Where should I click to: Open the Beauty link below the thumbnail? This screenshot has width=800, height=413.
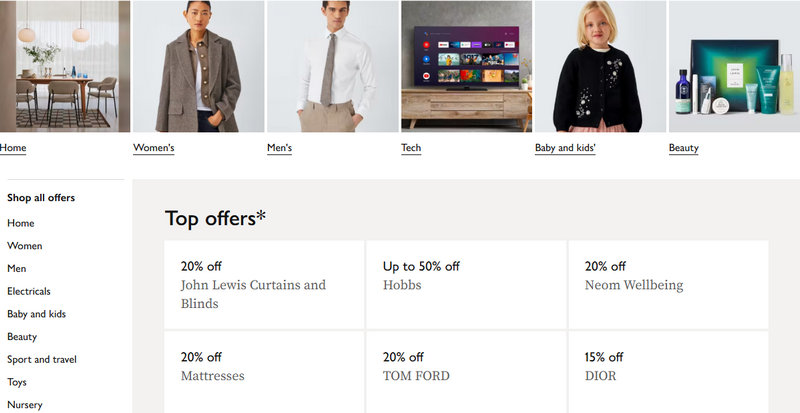pos(684,148)
